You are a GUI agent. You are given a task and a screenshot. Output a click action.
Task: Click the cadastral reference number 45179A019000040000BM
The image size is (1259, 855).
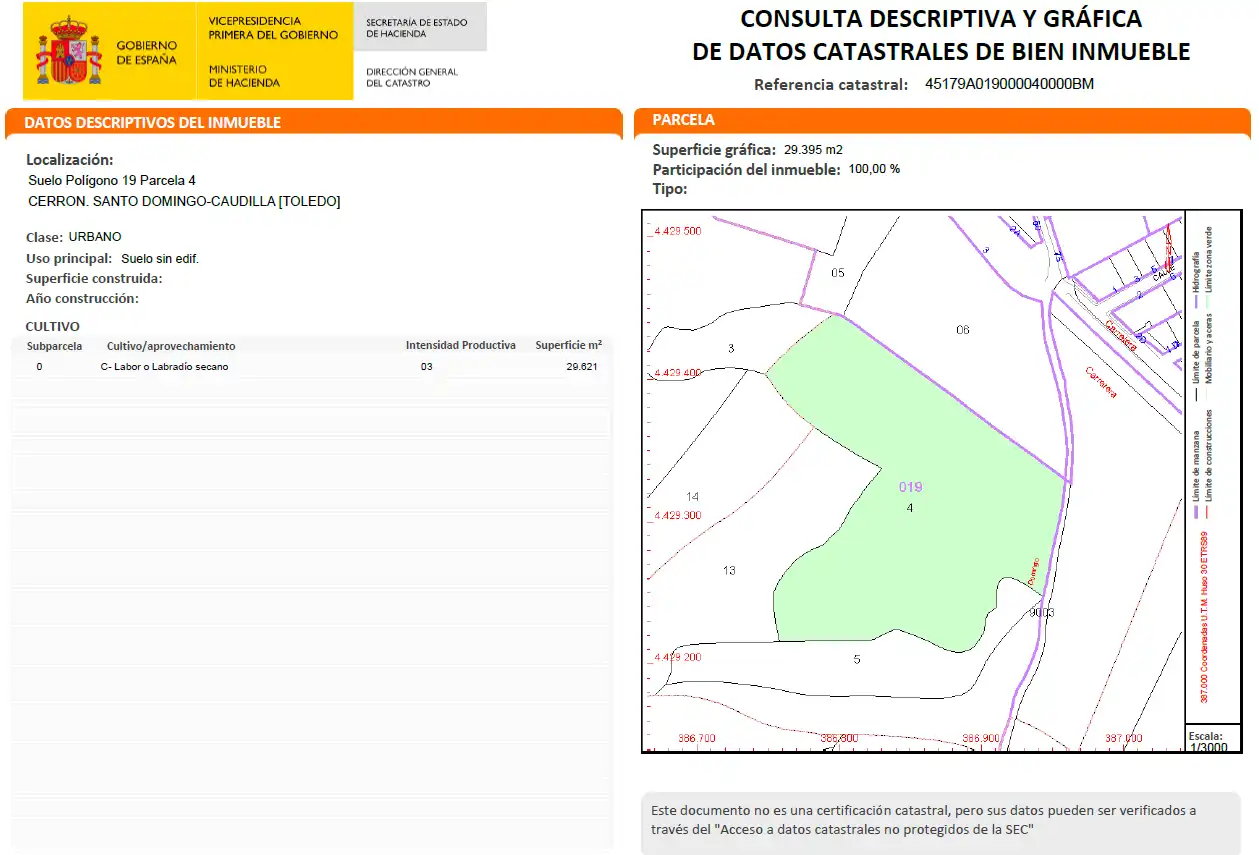(1010, 84)
